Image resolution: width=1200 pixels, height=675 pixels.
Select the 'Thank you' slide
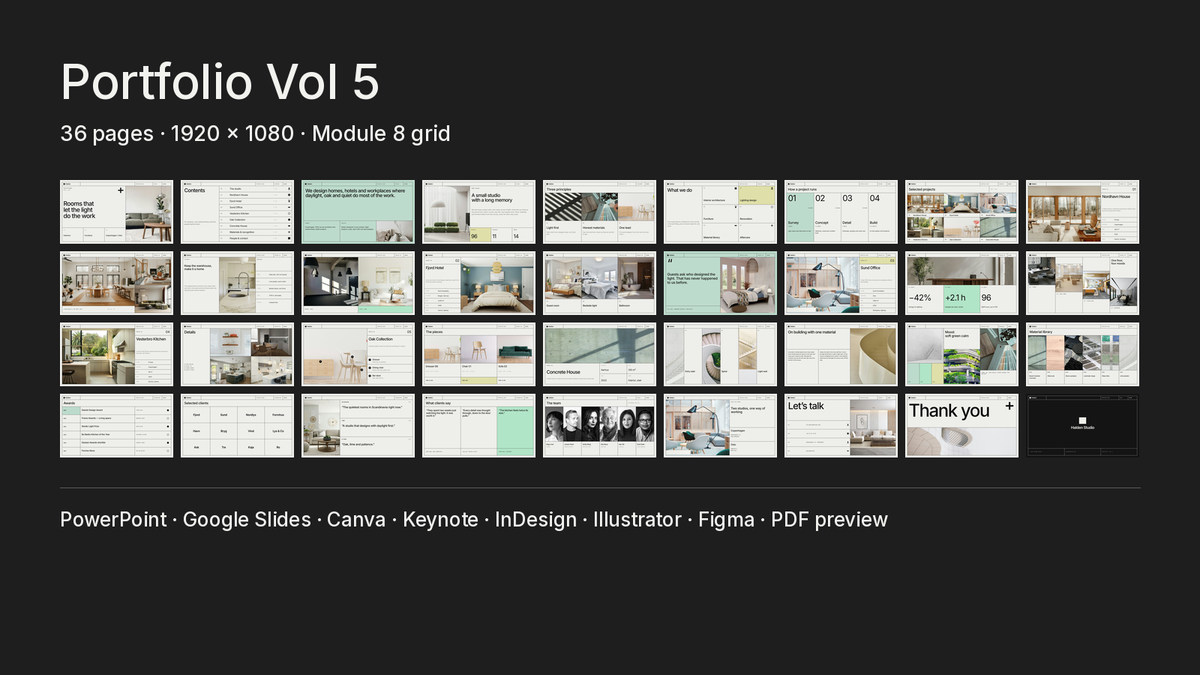tap(962, 426)
